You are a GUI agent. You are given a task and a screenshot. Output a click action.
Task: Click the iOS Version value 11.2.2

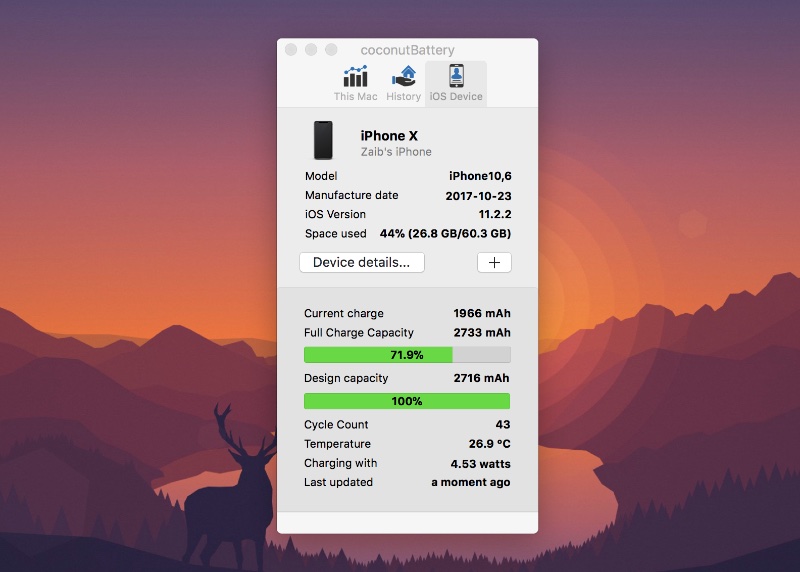click(x=495, y=214)
